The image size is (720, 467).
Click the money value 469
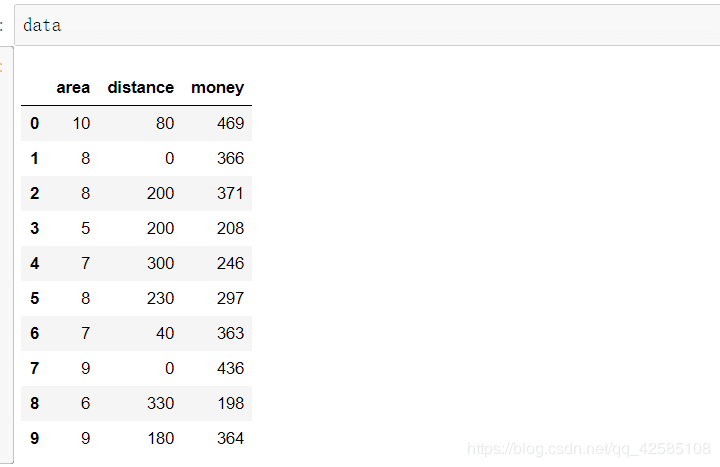tap(230, 123)
